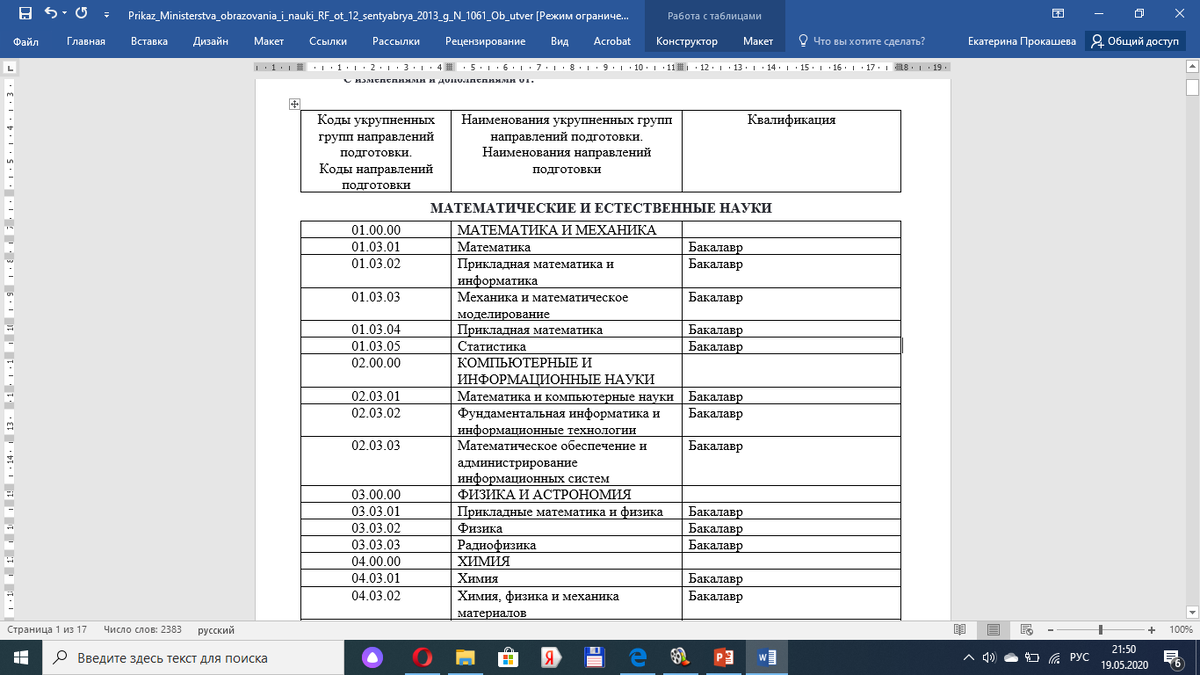This screenshot has width=1200, height=675.
Task: Undo the last action
Action: click(x=52, y=14)
